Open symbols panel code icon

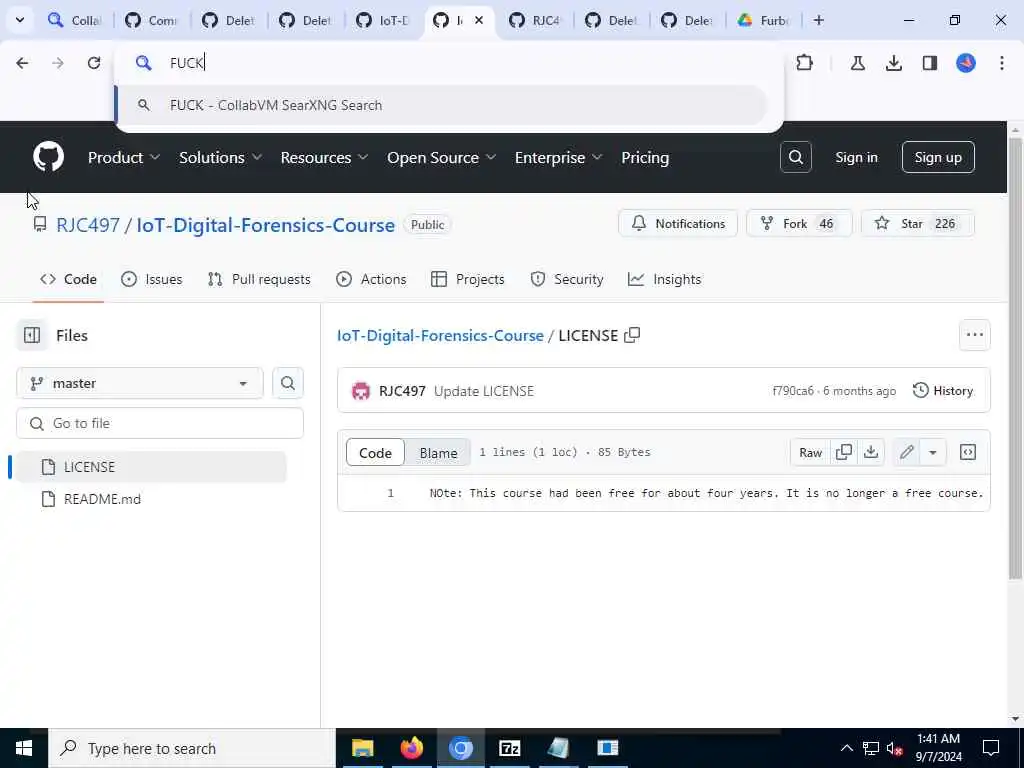968,452
